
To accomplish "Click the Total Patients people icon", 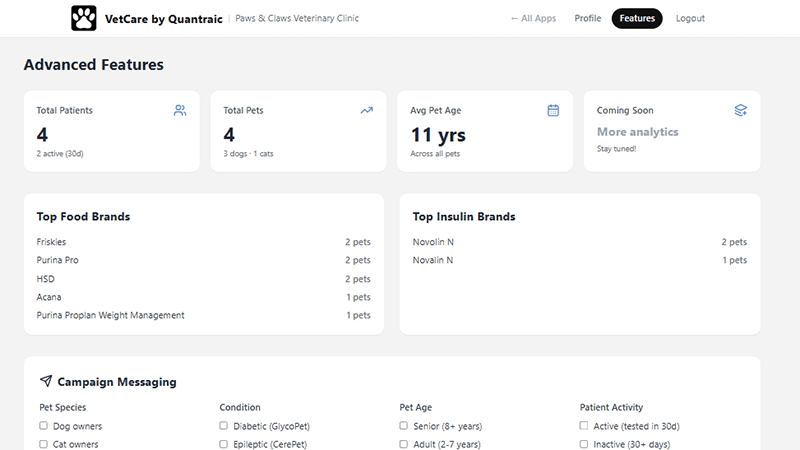I will [x=180, y=110].
